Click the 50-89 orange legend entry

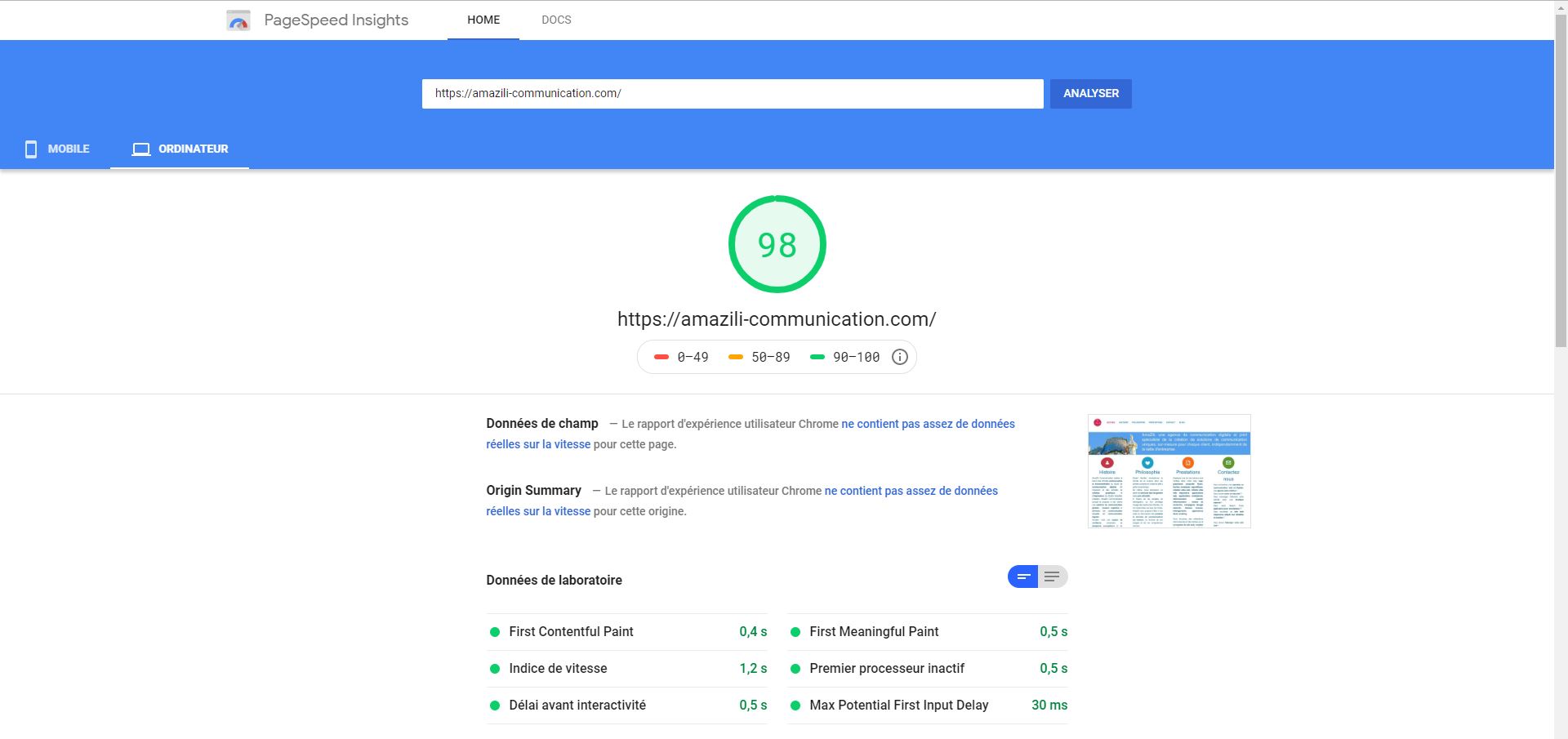pyautogui.click(x=759, y=357)
